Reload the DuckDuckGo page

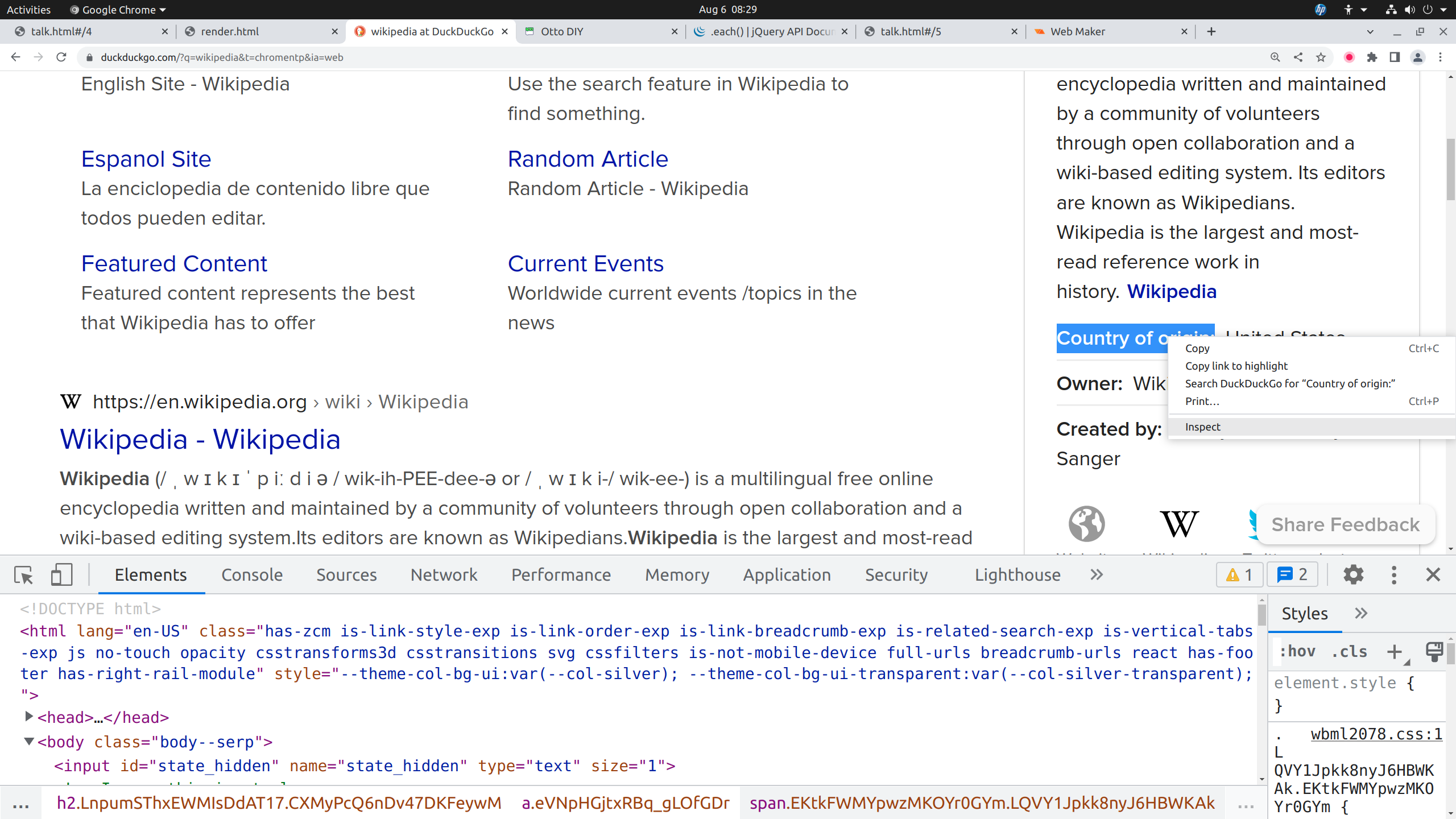click(61, 57)
